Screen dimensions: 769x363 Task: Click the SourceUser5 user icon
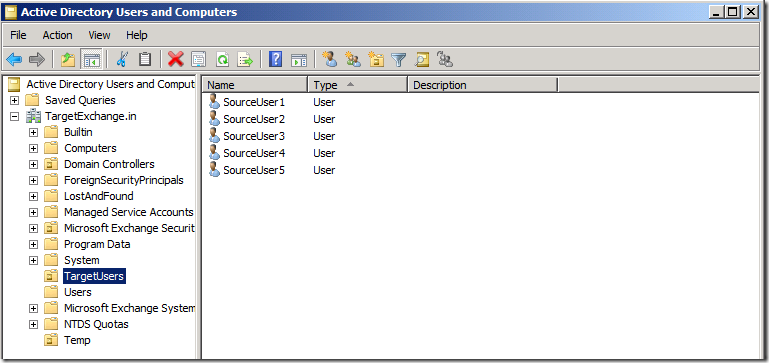click(x=214, y=169)
